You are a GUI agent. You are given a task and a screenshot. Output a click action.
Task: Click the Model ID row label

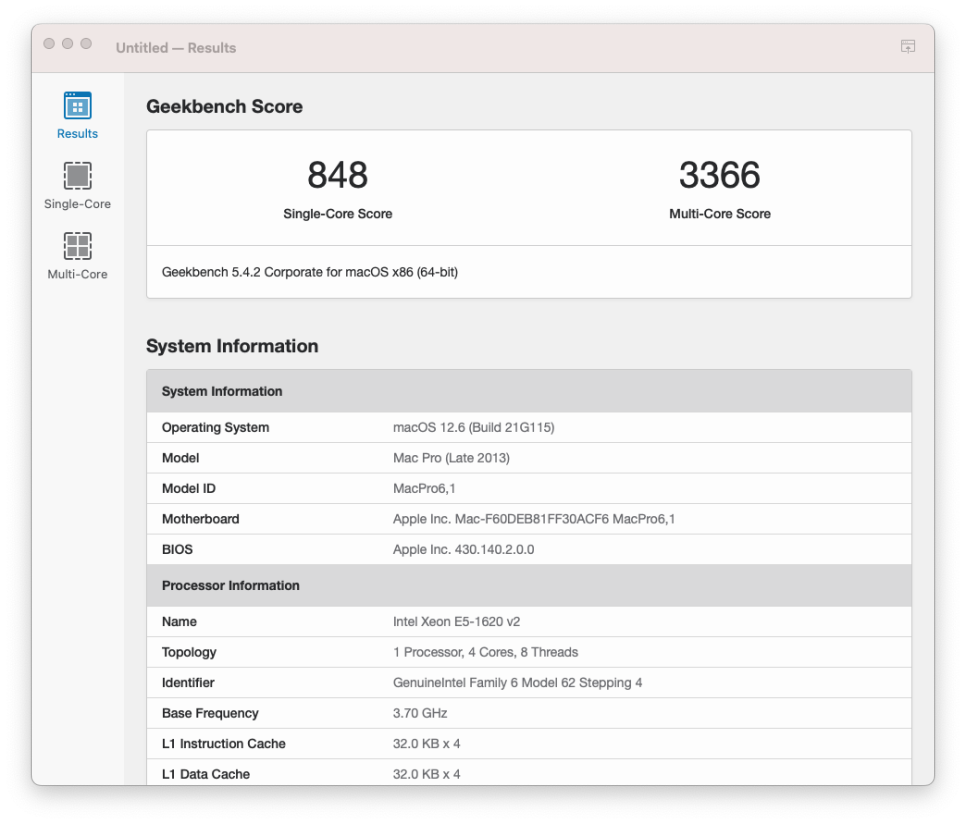point(189,488)
